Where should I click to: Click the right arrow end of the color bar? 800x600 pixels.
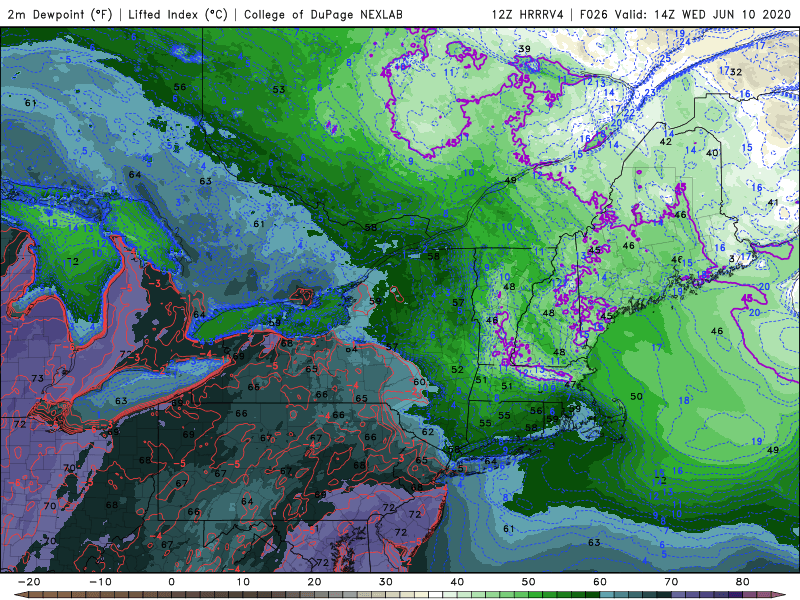(x=779, y=595)
